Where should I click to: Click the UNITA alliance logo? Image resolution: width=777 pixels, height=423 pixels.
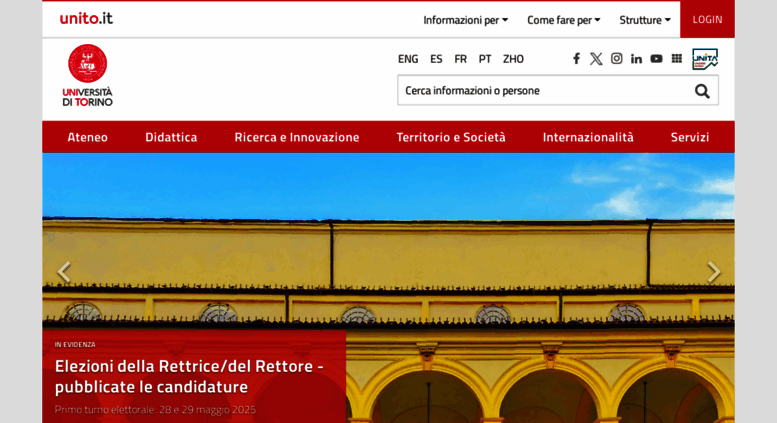tap(705, 59)
